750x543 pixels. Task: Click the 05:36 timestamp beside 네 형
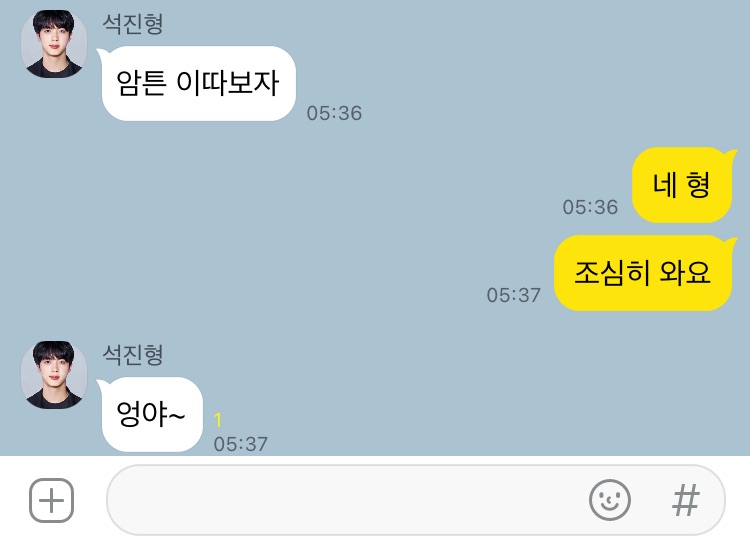(x=590, y=207)
